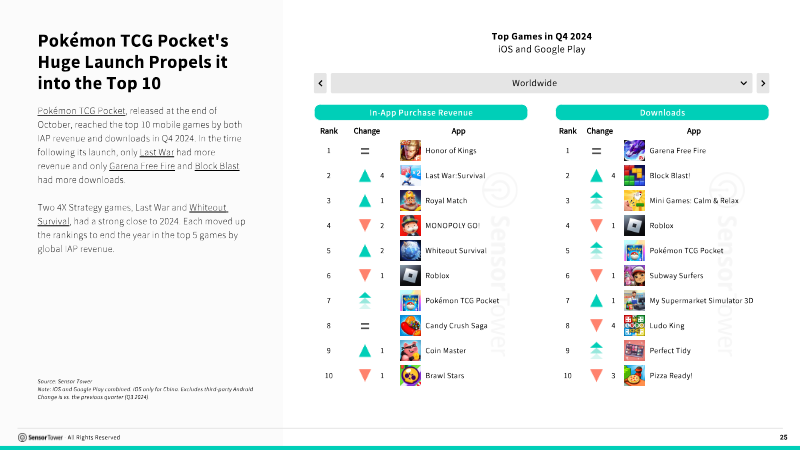The image size is (800, 450).
Task: Open the Worldwide region dropdown
Action: pos(541,83)
